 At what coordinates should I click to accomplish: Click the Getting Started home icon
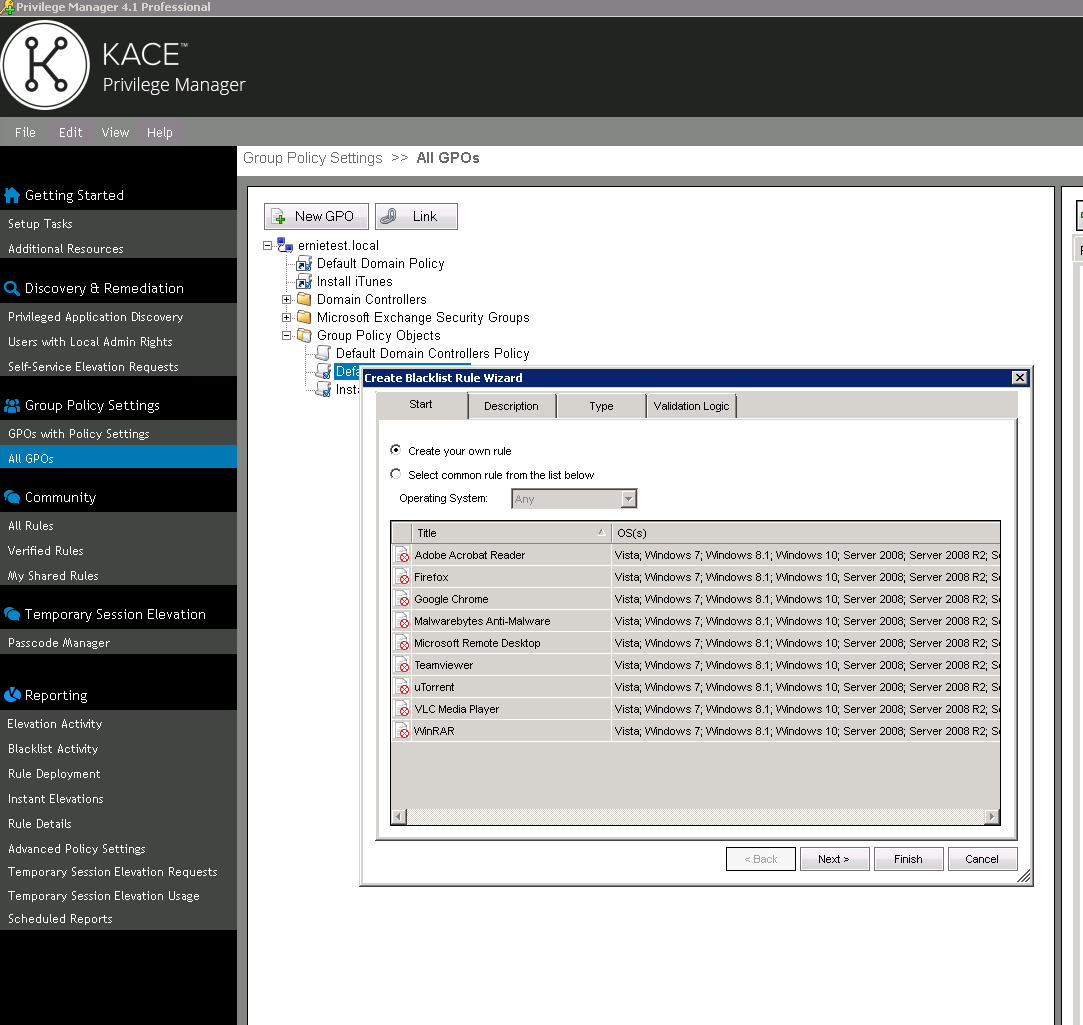click(x=11, y=195)
